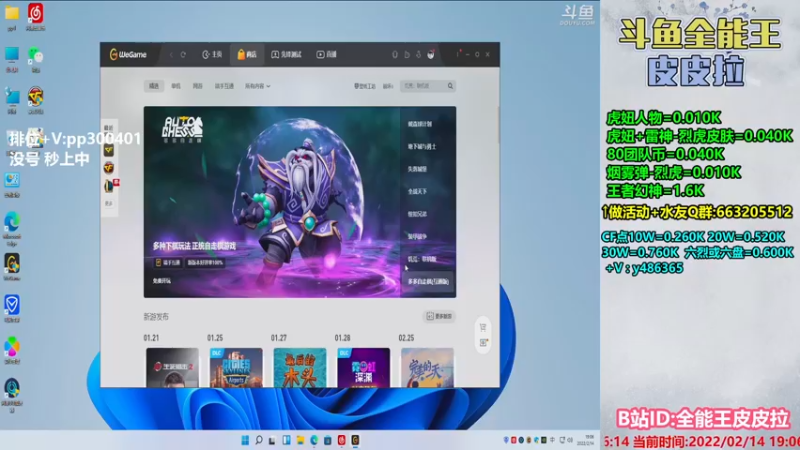800x450 pixels.
Task: Select highlighted 多多自走棋 banner entry
Action: (429, 281)
